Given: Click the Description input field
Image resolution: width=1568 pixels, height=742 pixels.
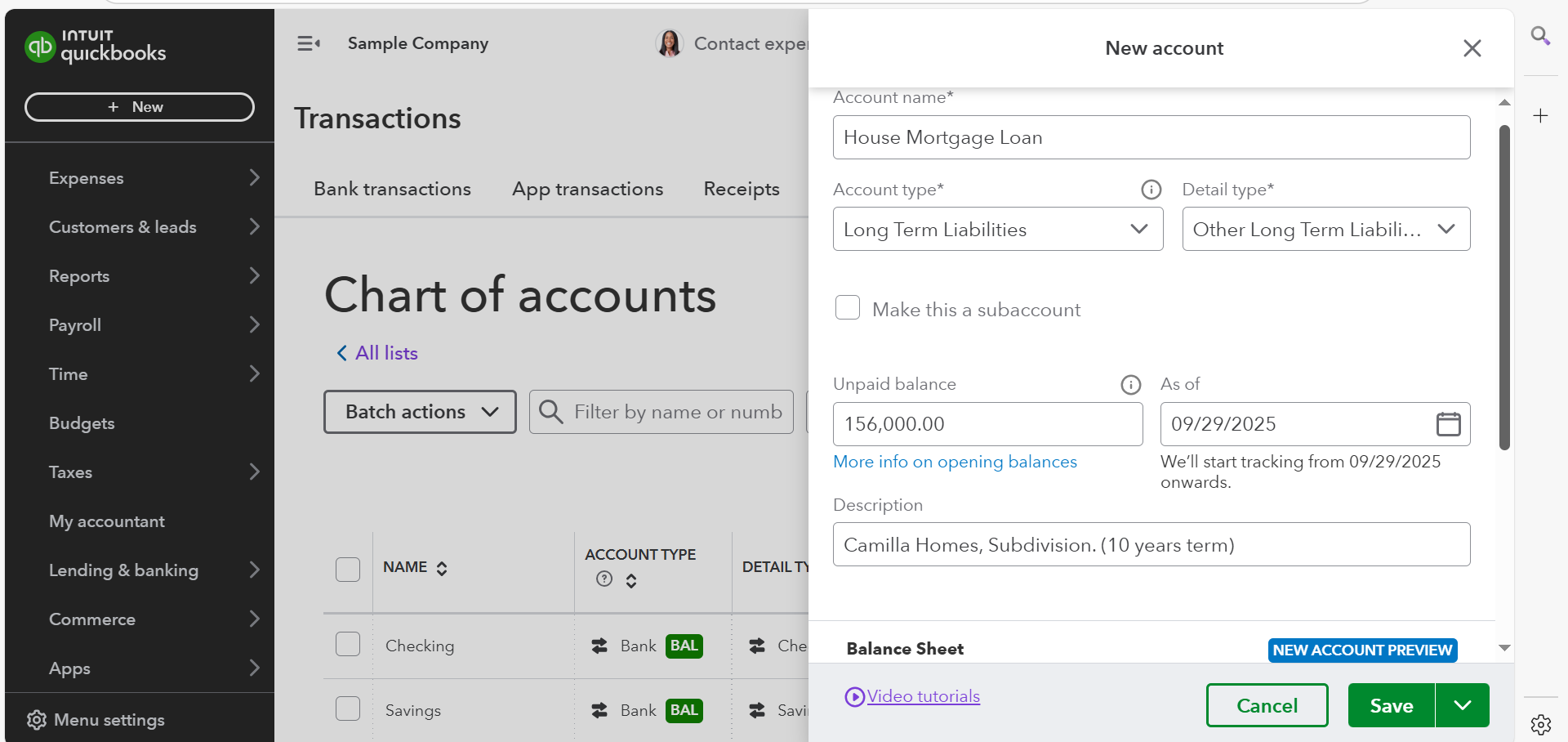Looking at the screenshot, I should (x=1151, y=544).
